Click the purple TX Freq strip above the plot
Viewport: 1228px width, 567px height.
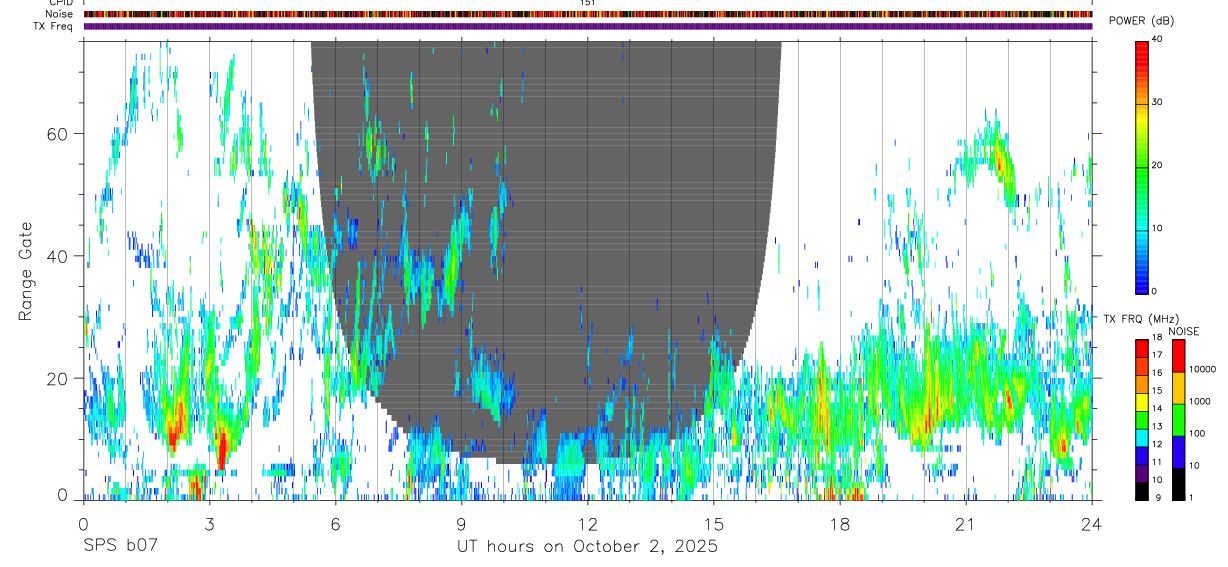(588, 26)
